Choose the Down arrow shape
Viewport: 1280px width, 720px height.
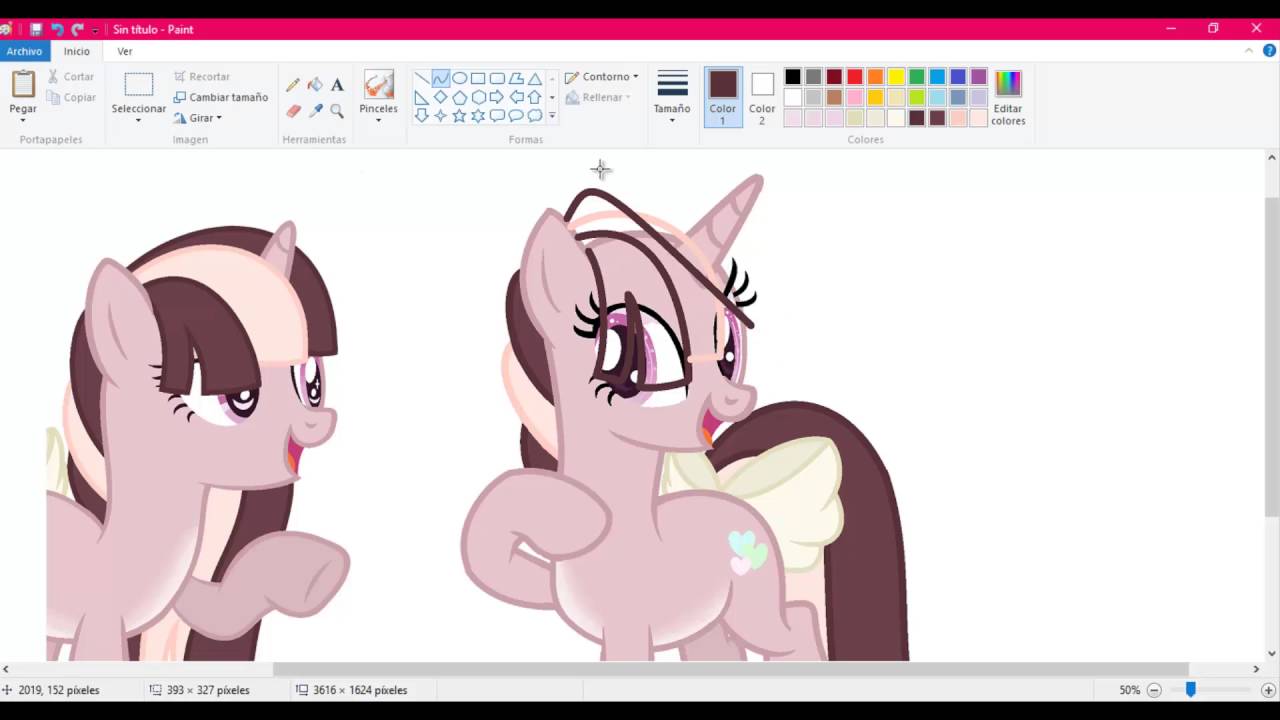click(421, 116)
